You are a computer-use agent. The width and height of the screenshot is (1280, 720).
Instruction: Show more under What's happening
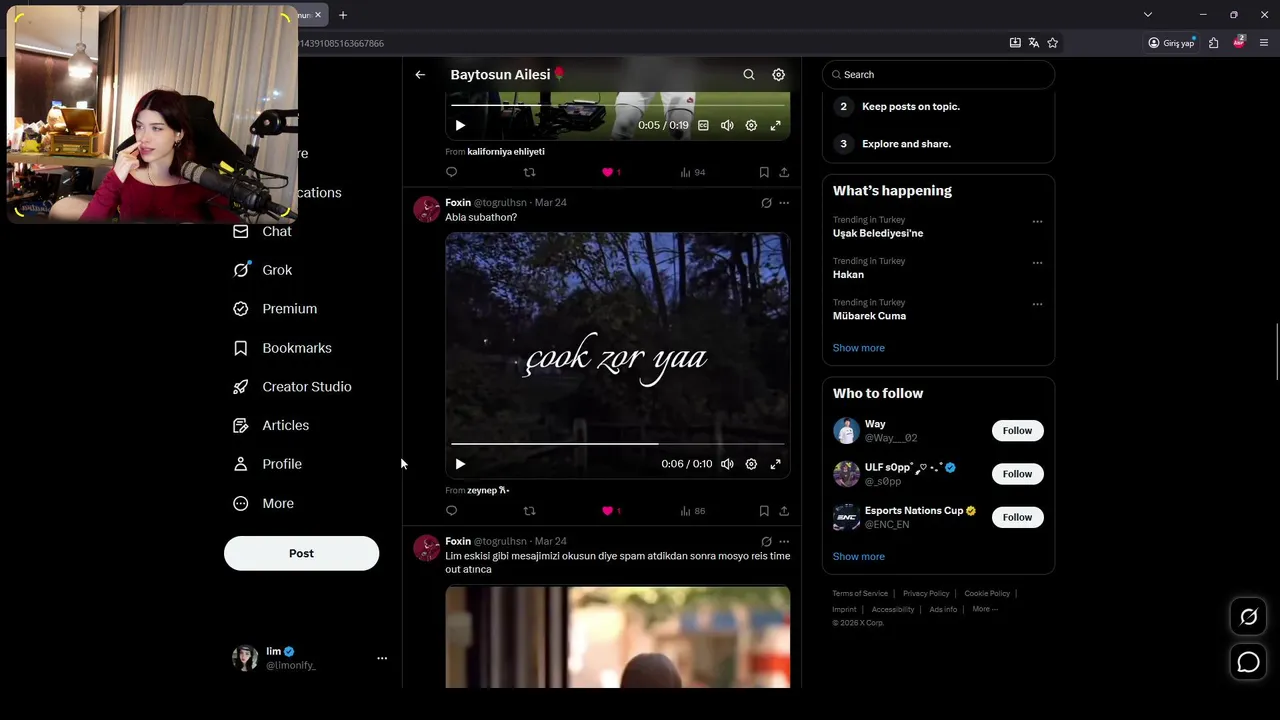(x=858, y=348)
